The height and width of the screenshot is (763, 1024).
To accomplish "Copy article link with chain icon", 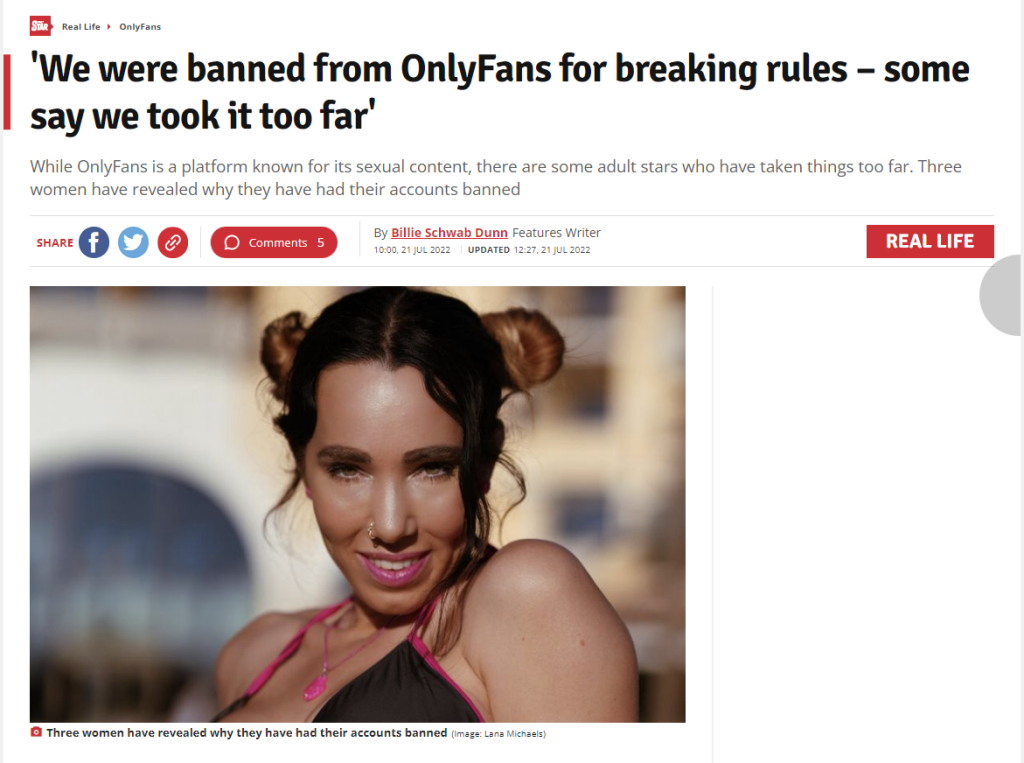I will (172, 242).
